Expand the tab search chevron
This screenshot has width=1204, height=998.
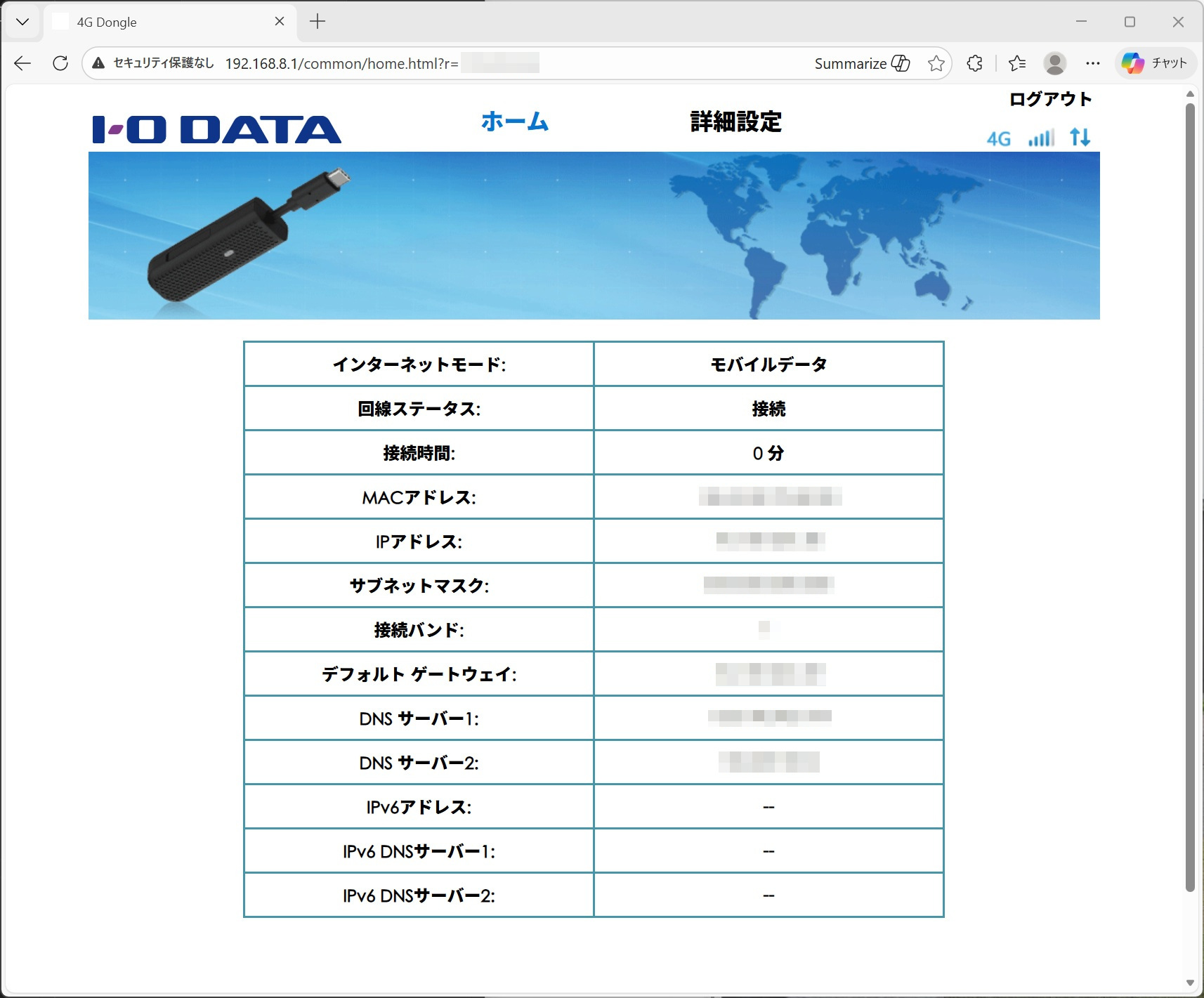pos(22,22)
